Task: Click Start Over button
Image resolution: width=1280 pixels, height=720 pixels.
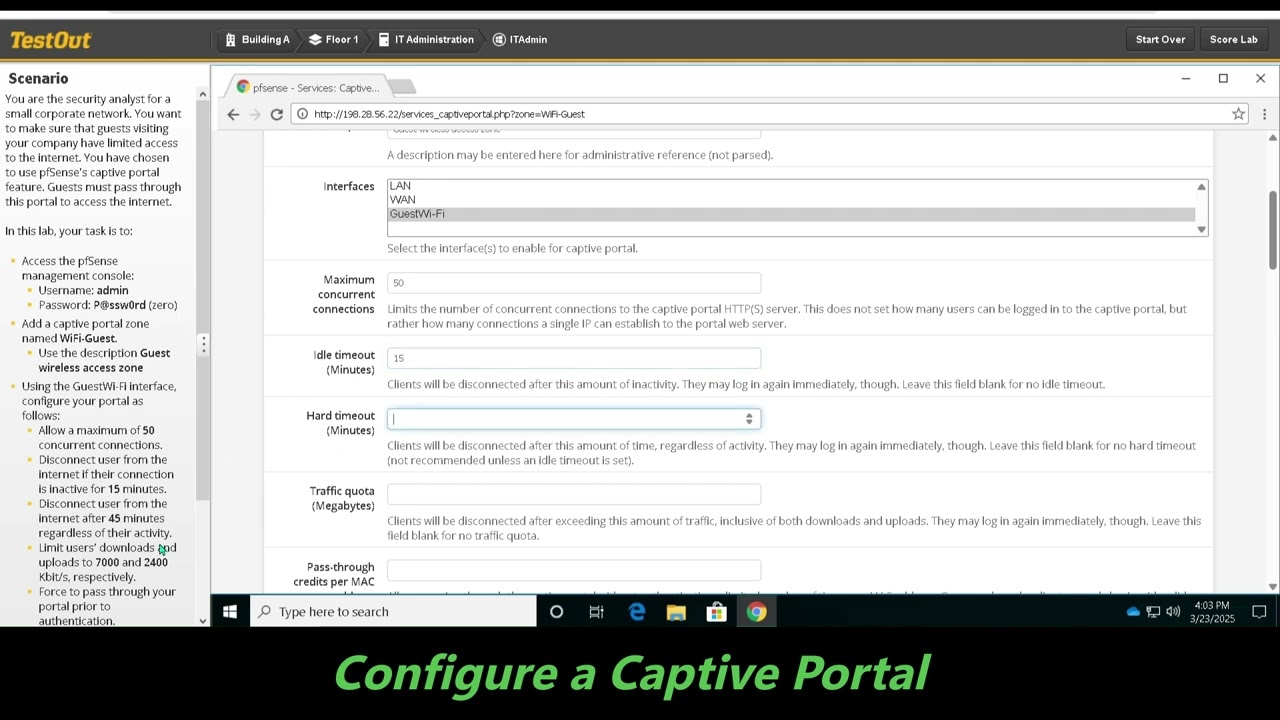Action: tap(1160, 40)
